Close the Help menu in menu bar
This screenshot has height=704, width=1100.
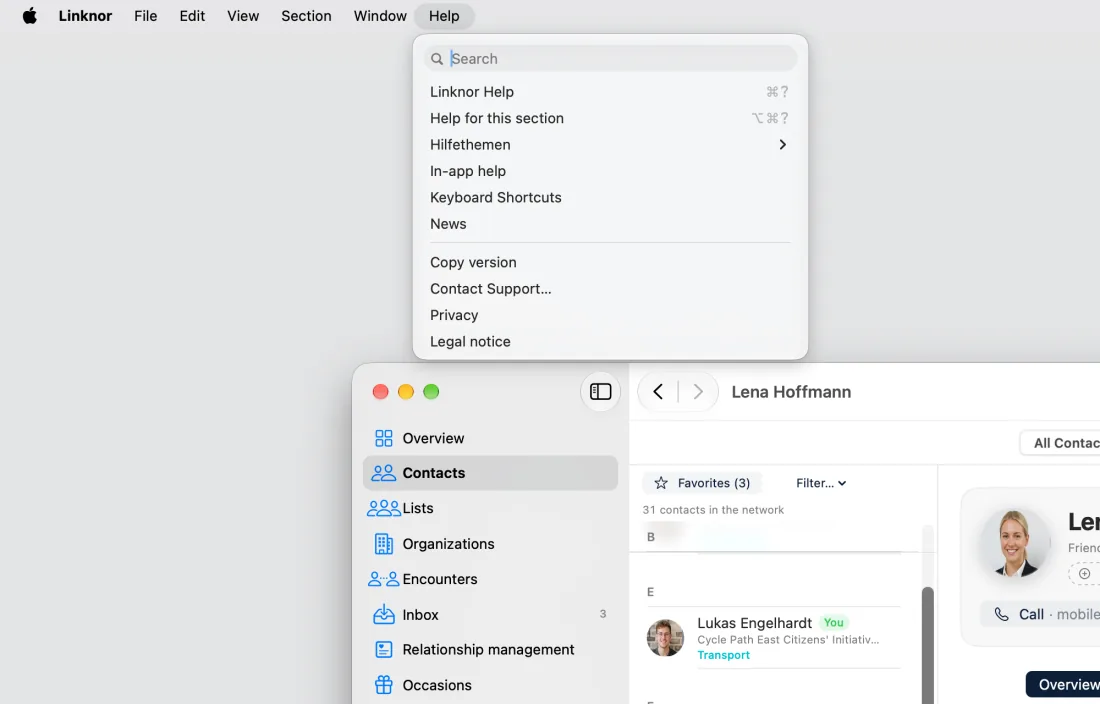(444, 15)
